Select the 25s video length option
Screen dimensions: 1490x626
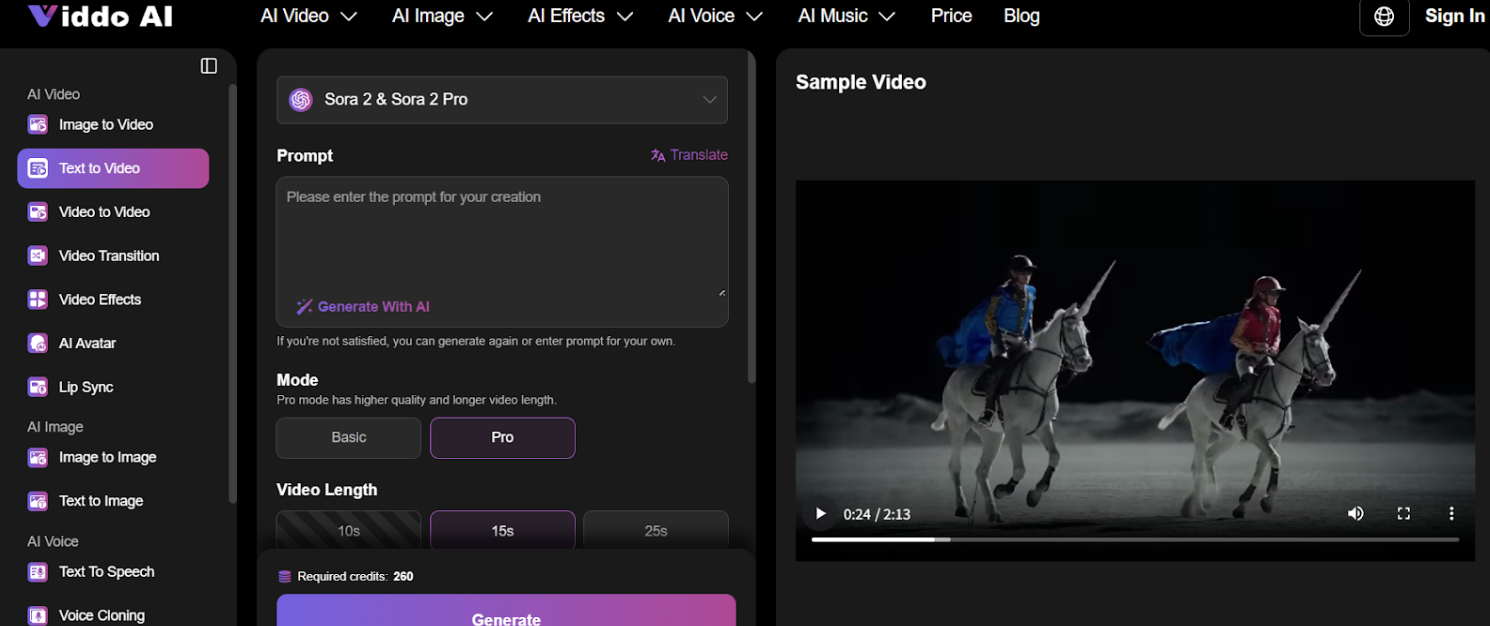coord(656,530)
